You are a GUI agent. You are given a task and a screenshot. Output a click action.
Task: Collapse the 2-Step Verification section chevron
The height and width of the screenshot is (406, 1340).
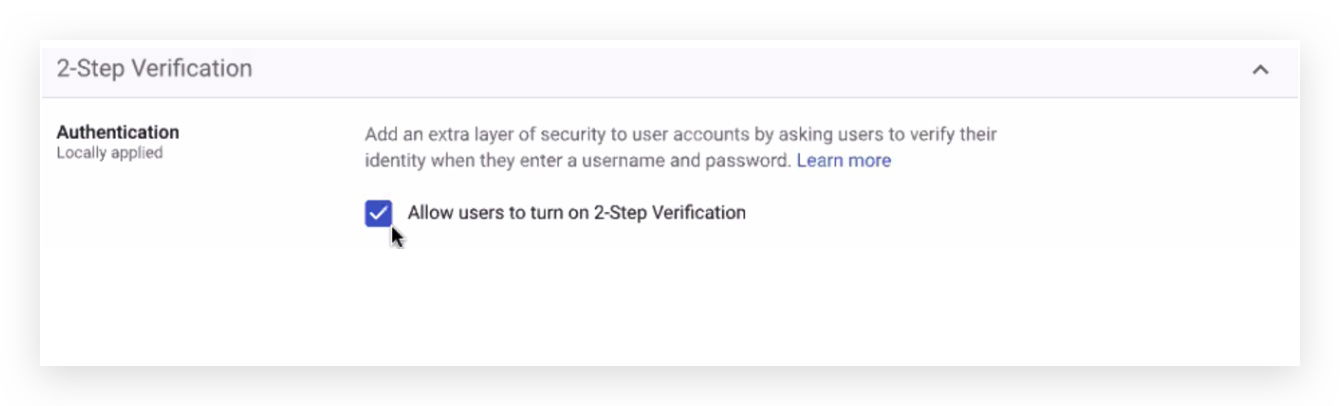pyautogui.click(x=1260, y=70)
